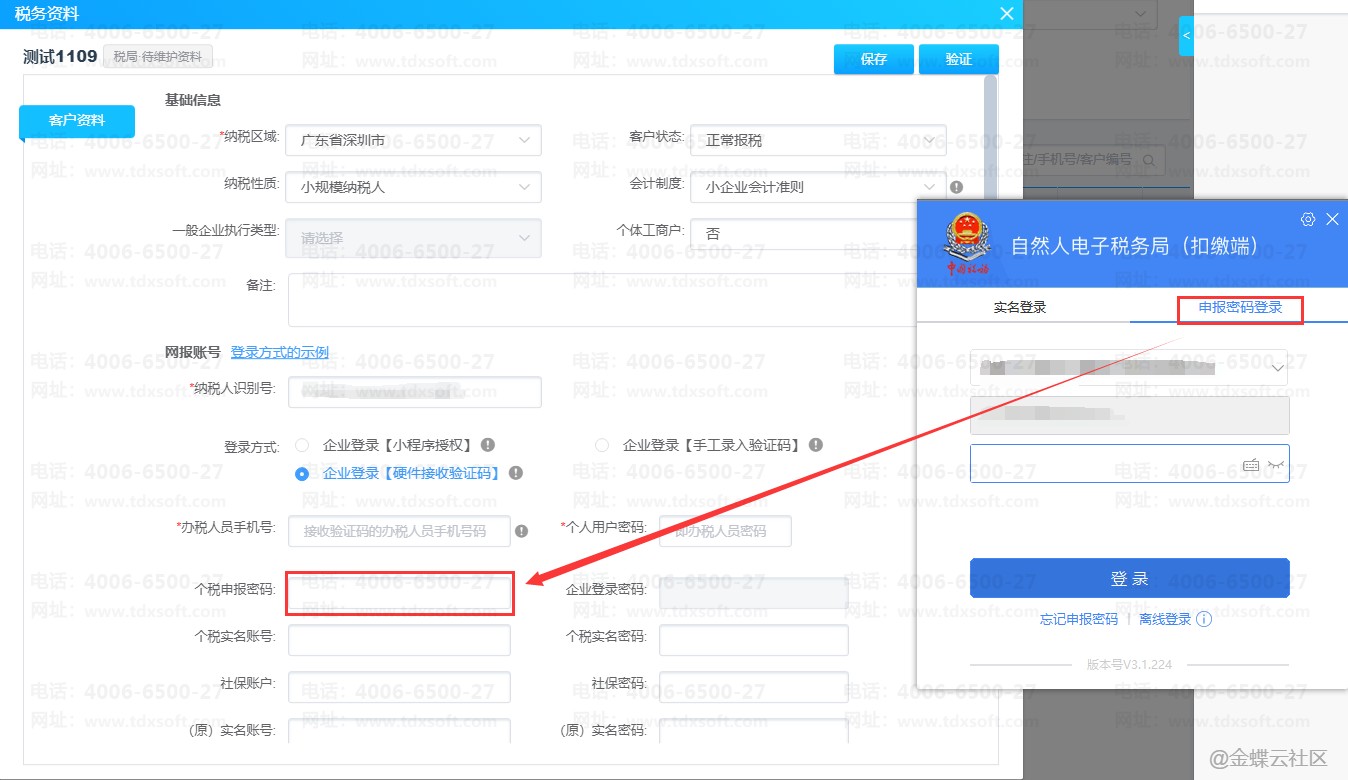This screenshot has height=780, width=1348.
Task: Select 企业登录【小程序授权】 radio option
Action: tap(302, 445)
